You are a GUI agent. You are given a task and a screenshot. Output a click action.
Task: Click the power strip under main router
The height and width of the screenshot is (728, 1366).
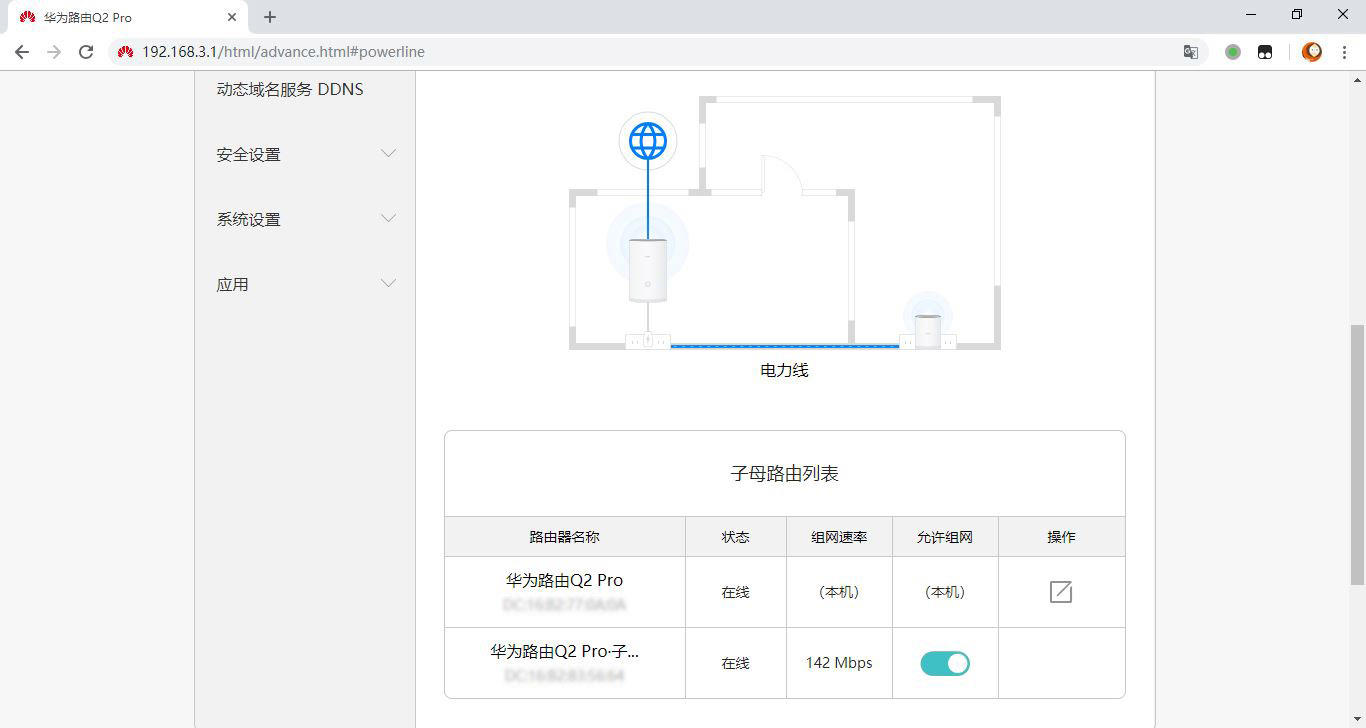point(648,341)
